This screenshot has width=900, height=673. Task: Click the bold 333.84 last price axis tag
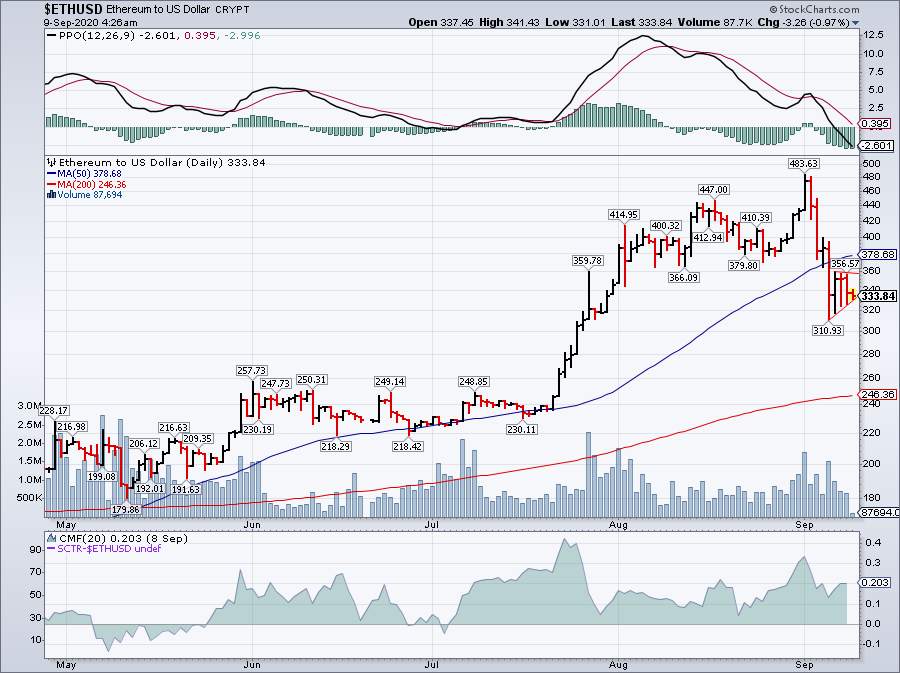coord(878,296)
